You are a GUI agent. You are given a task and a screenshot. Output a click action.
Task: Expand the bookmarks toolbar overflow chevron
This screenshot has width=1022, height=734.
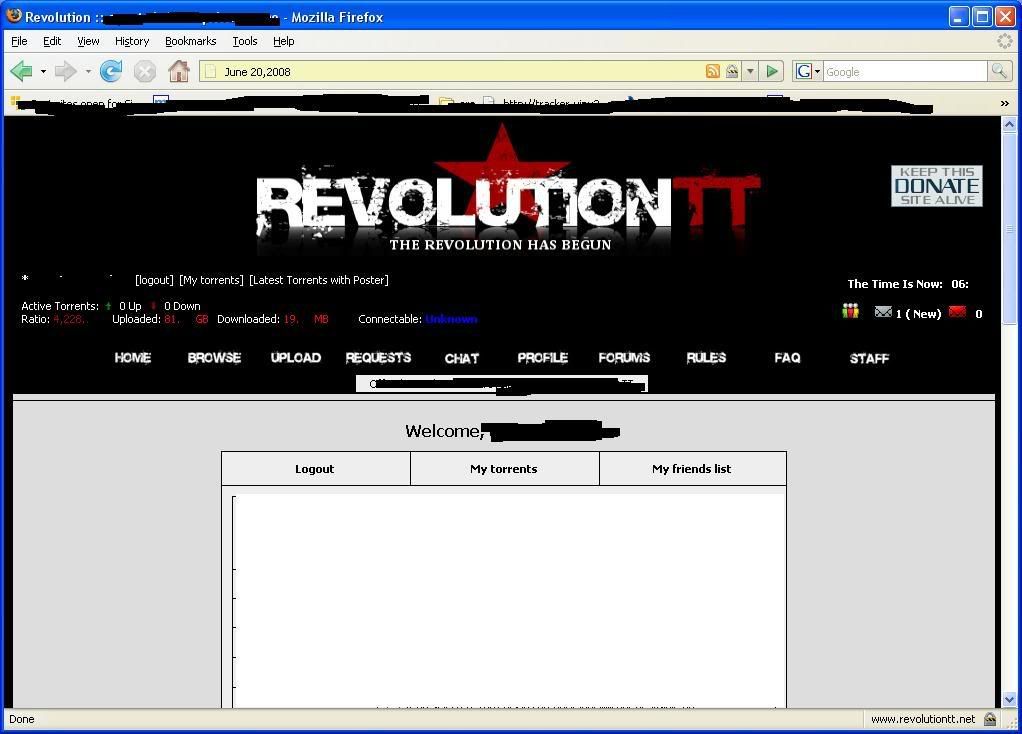click(x=1004, y=103)
